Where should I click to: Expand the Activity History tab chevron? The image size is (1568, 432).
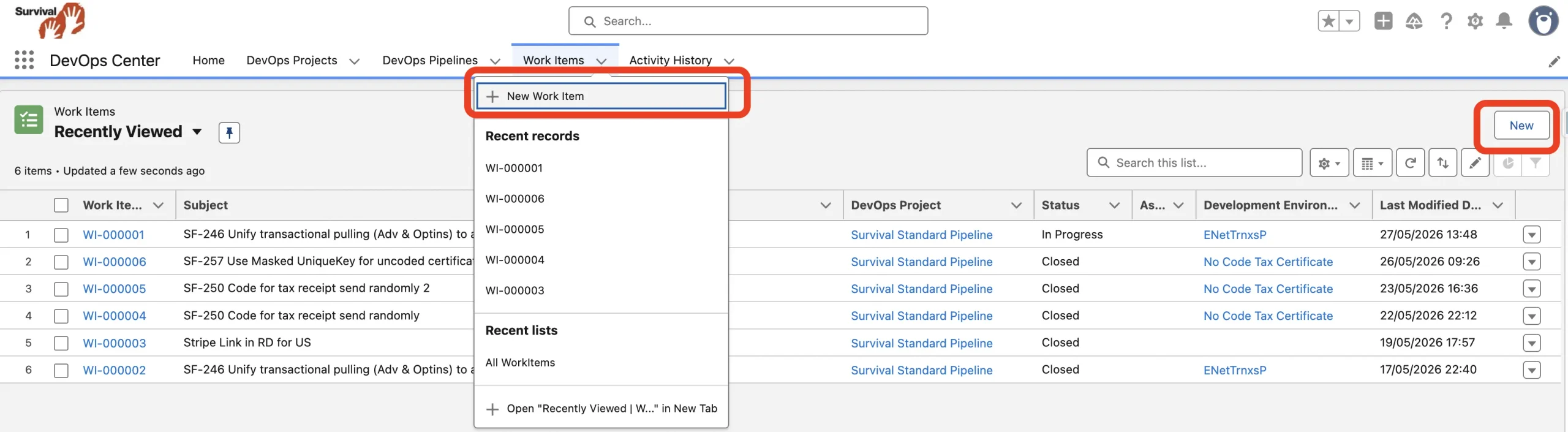pyautogui.click(x=729, y=61)
